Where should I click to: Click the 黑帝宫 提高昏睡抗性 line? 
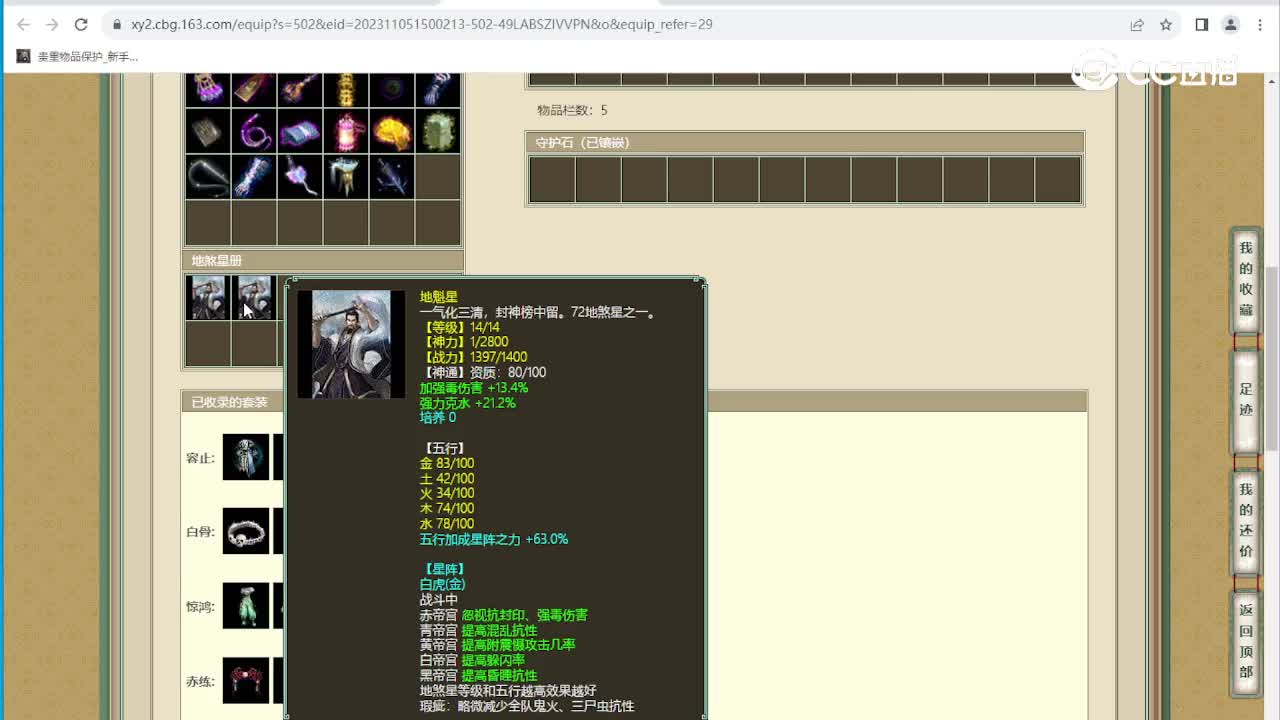click(x=479, y=676)
